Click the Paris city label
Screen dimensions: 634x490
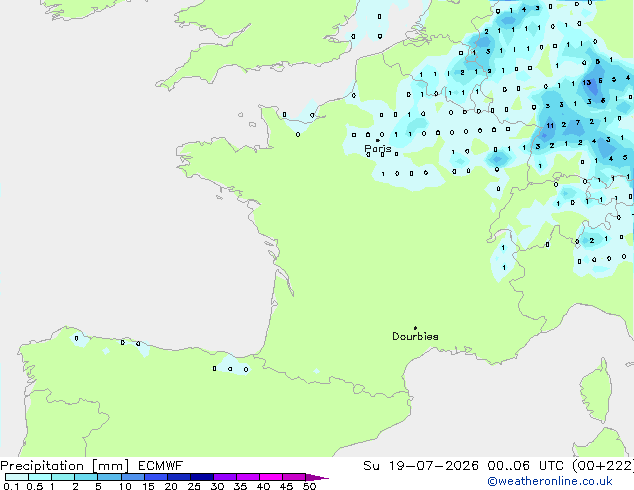coord(378,148)
